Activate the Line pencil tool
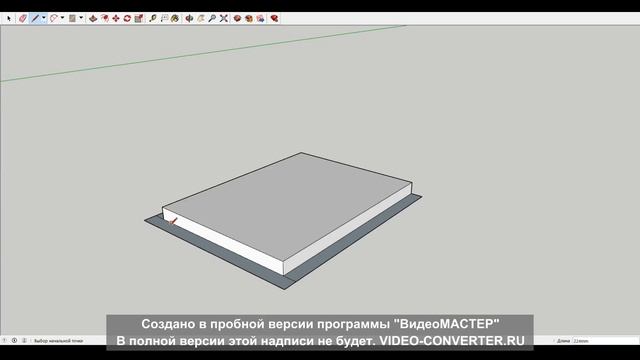The image size is (640, 360). [35, 18]
